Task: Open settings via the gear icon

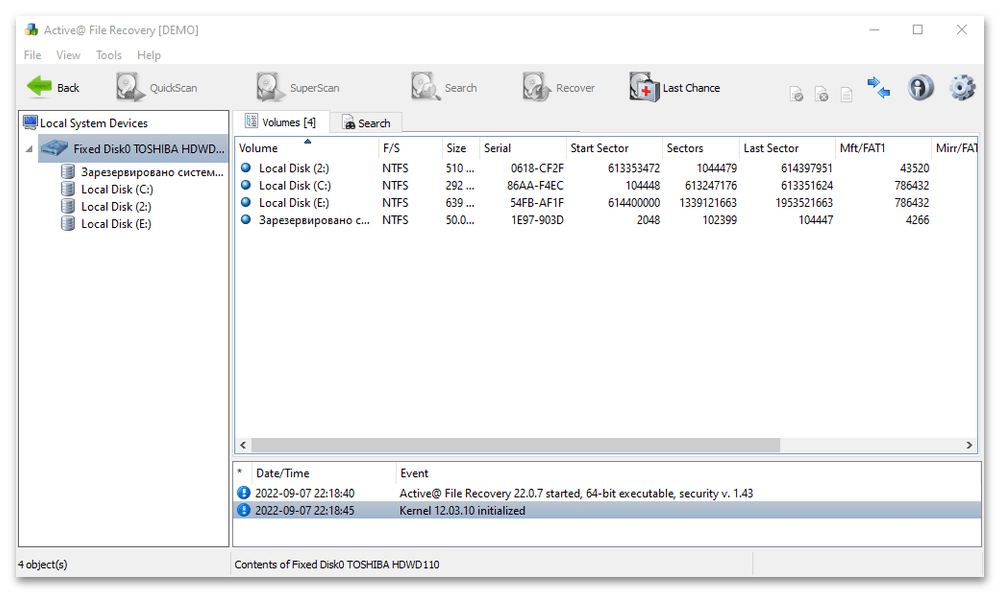Action: click(x=962, y=88)
